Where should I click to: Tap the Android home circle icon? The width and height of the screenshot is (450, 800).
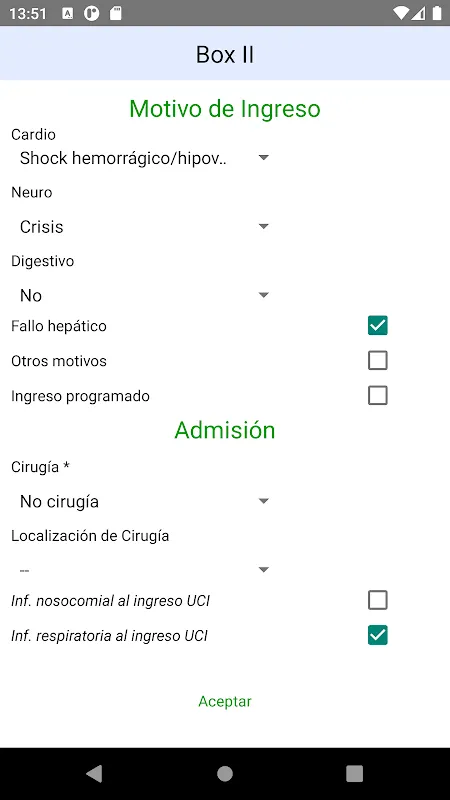(224, 773)
